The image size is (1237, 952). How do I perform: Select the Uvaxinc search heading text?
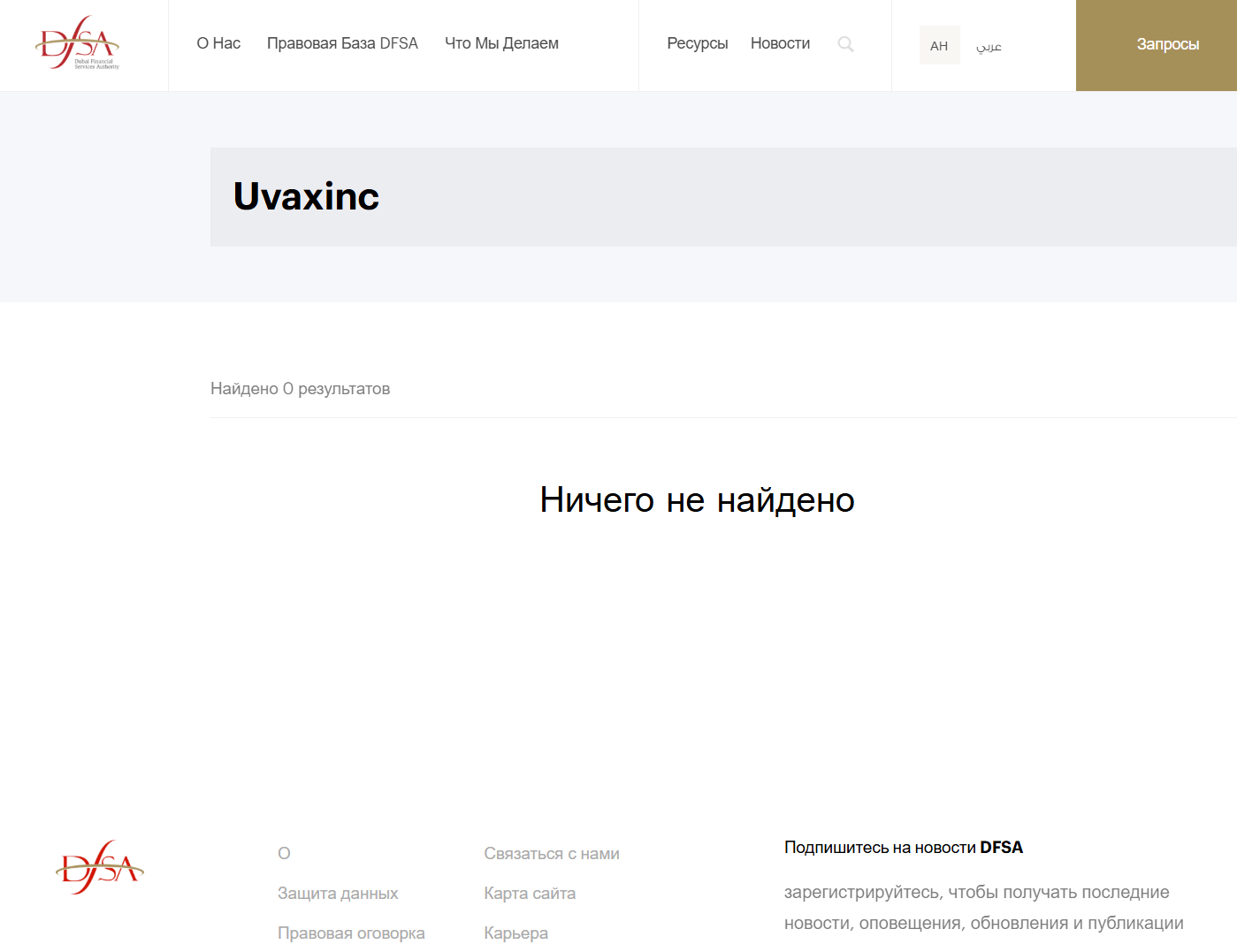click(x=305, y=197)
